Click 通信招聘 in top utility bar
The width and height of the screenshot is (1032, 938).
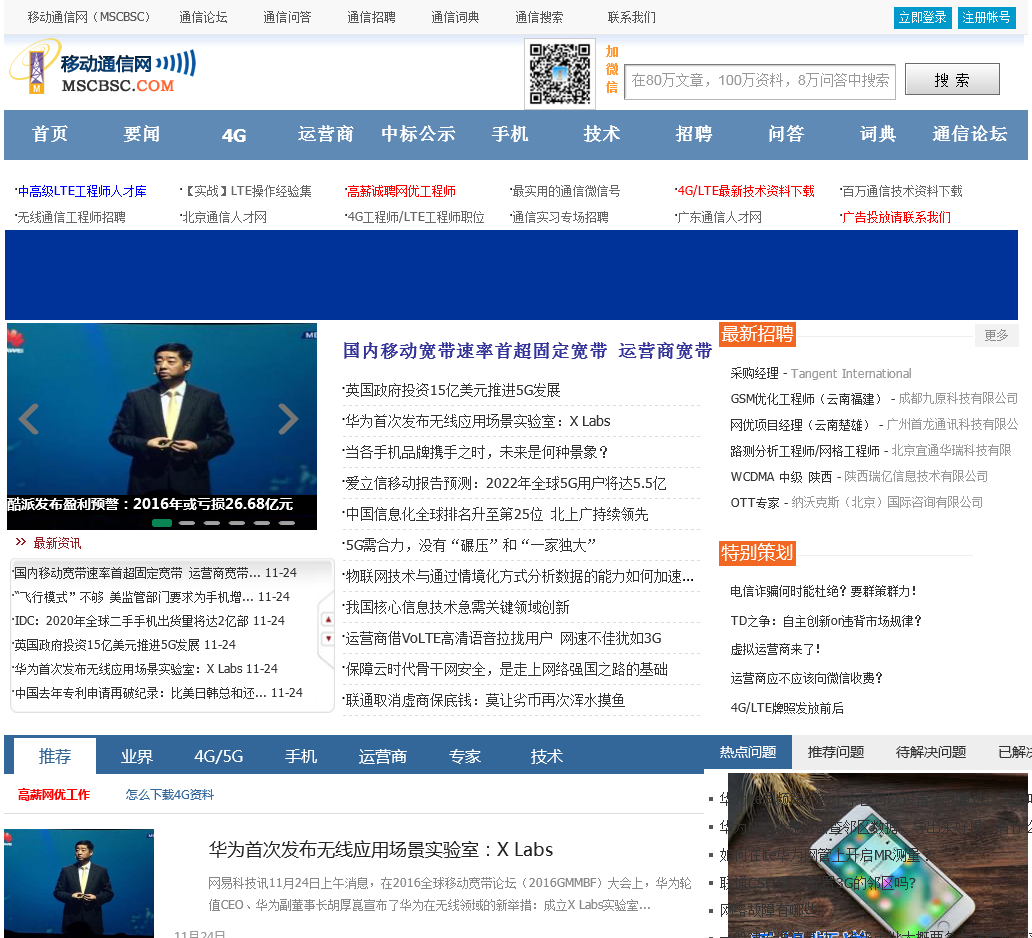pos(371,18)
